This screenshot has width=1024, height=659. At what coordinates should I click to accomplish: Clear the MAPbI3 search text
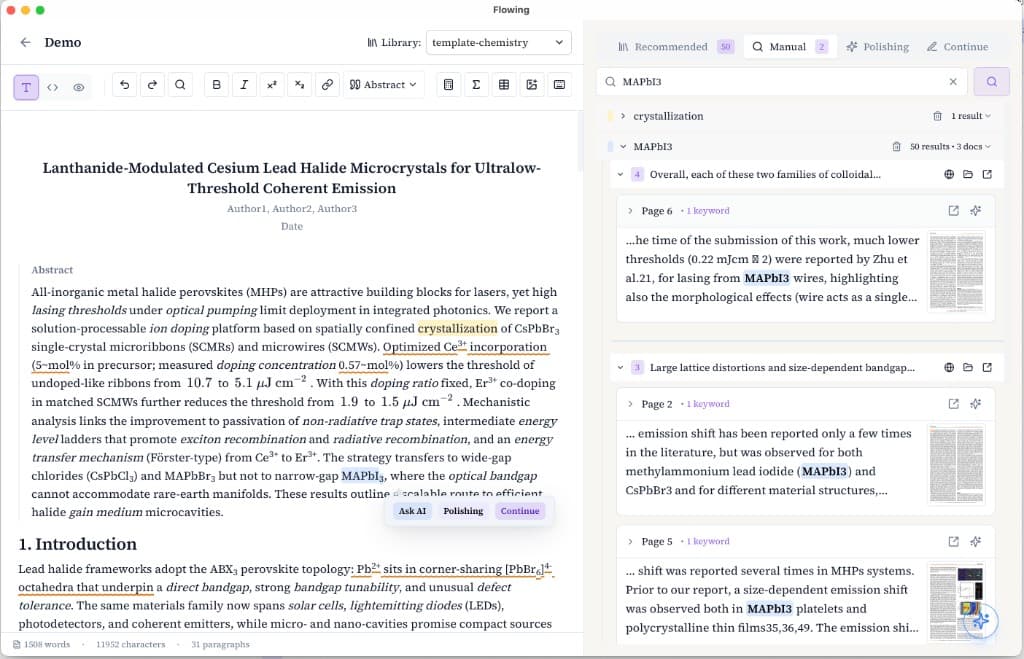(953, 82)
